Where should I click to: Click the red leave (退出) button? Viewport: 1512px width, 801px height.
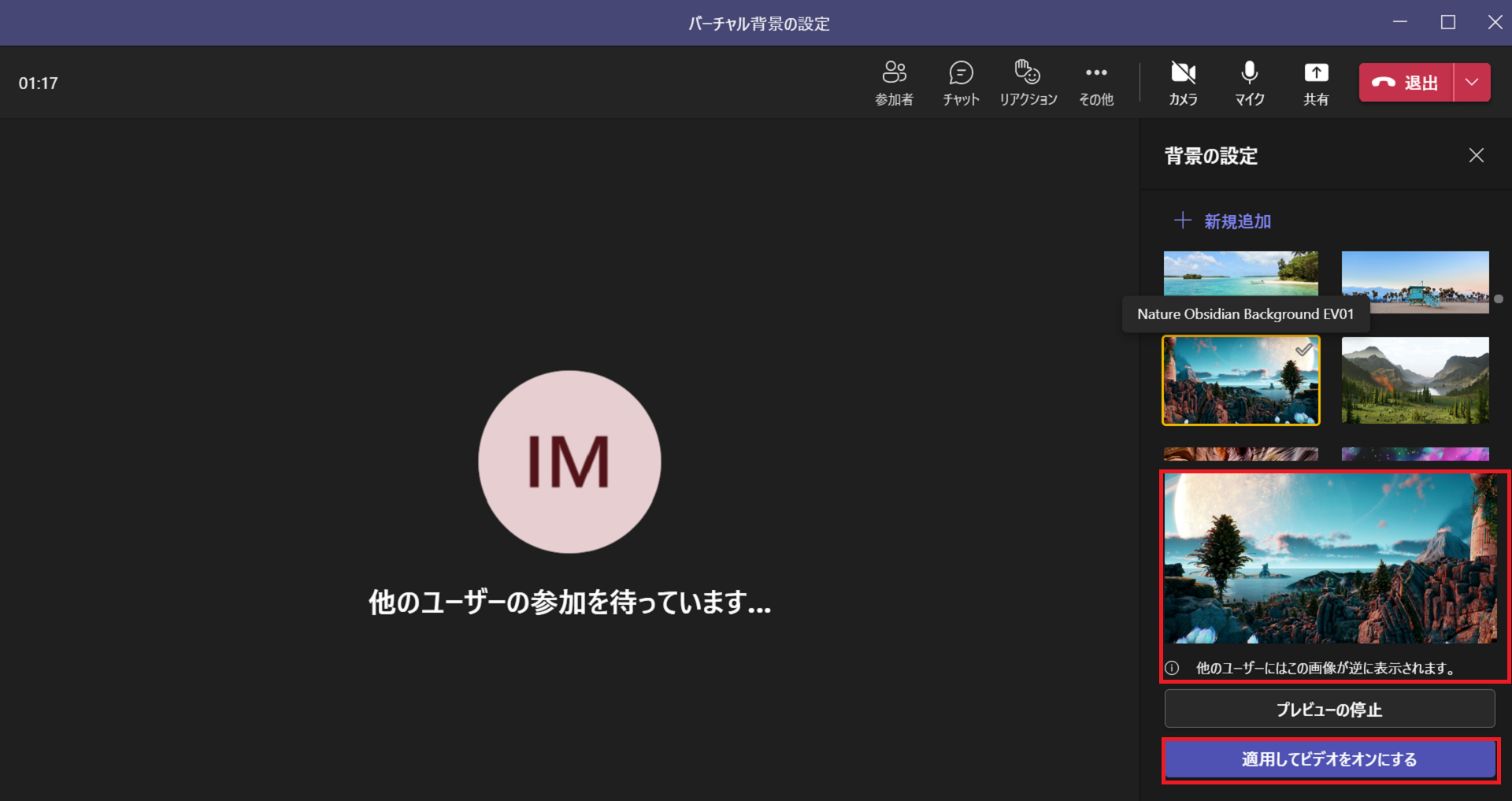(1406, 83)
